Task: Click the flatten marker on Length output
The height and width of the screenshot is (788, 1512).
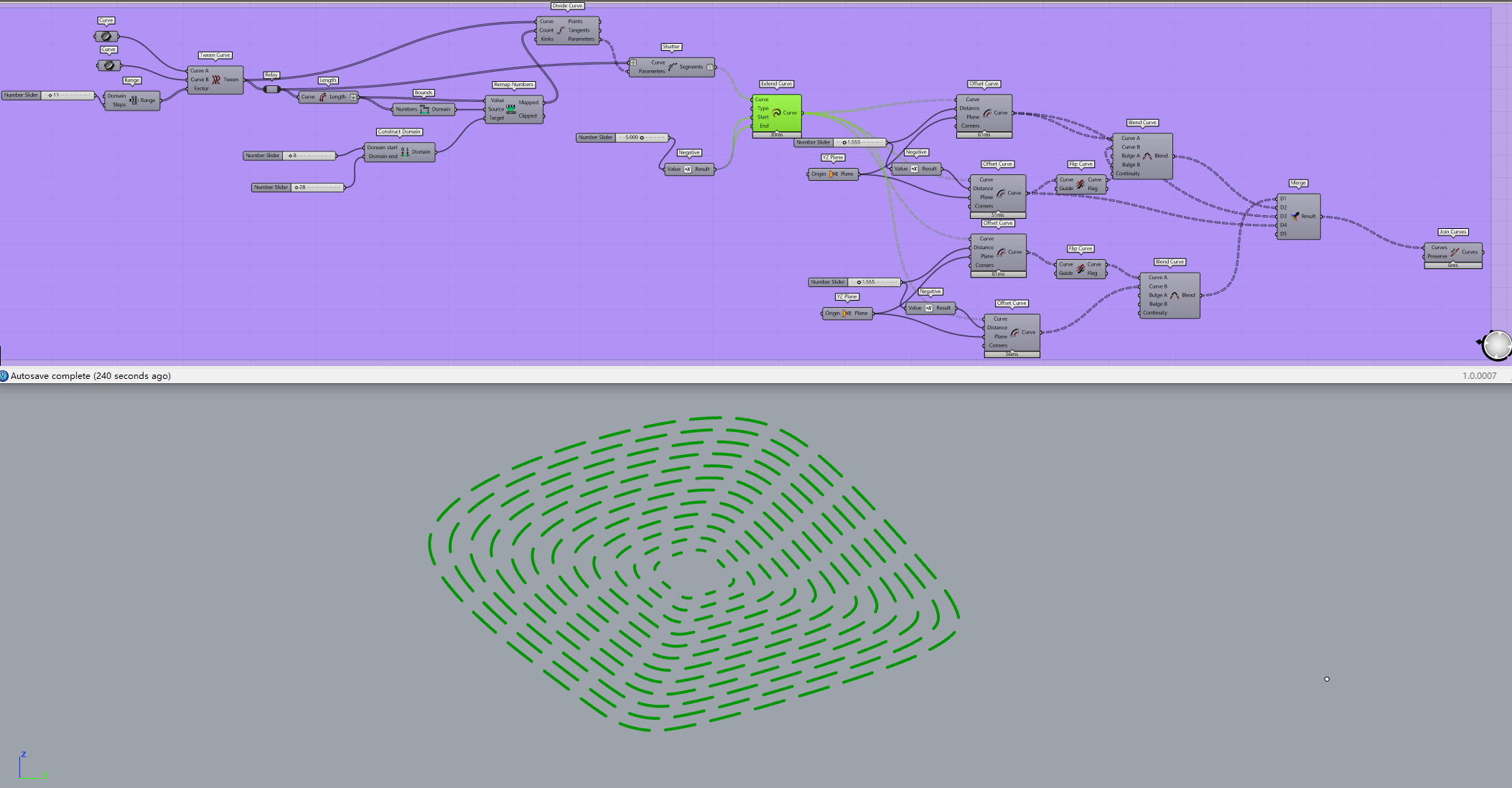Action: click(353, 97)
